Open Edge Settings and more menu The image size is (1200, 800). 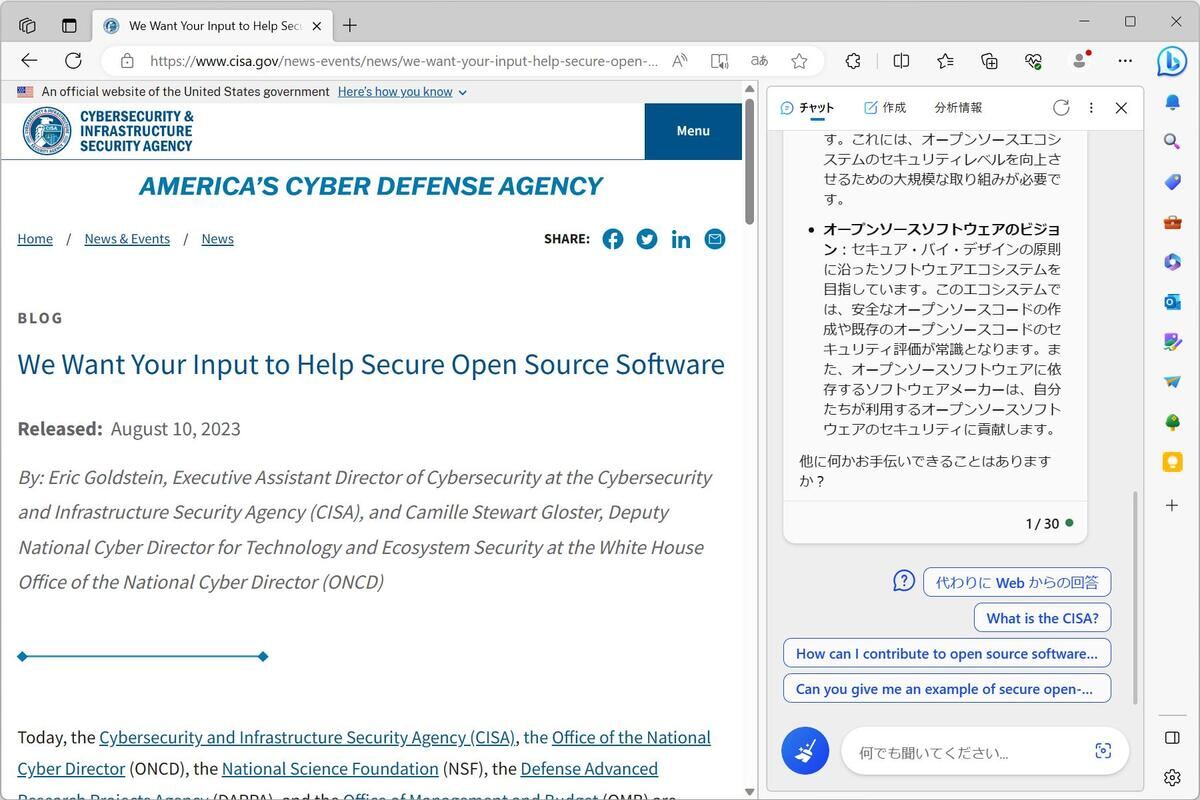1125,61
